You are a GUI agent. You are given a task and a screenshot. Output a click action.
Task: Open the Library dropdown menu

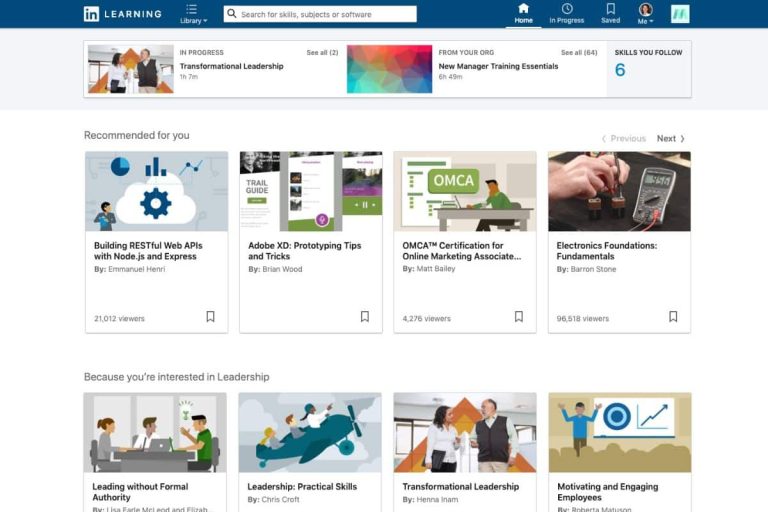point(193,14)
